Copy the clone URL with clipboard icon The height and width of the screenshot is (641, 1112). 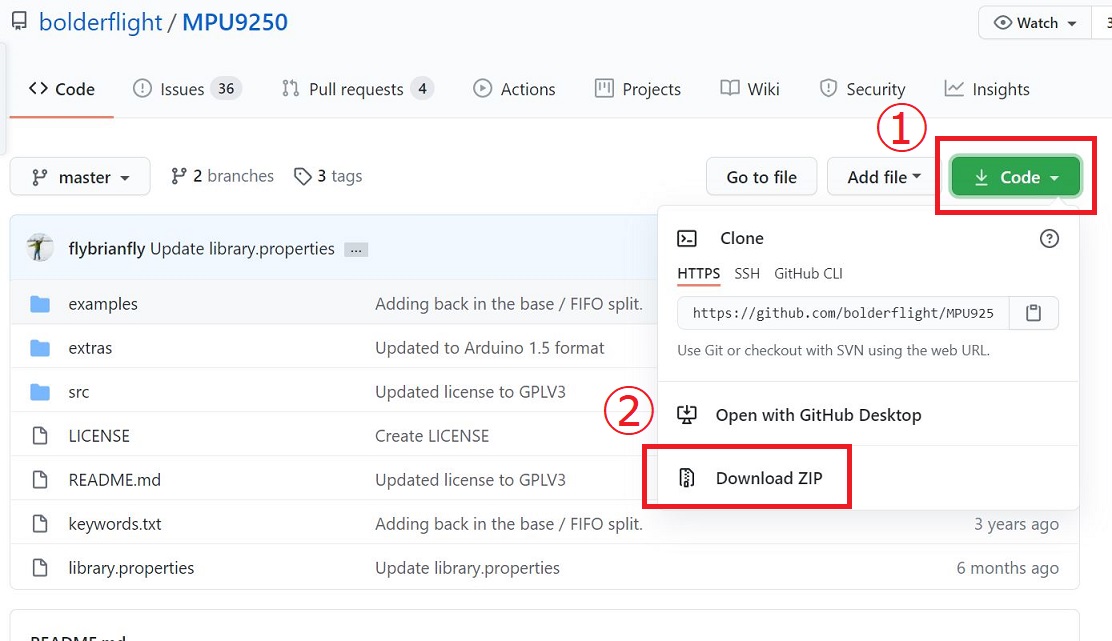[x=1033, y=313]
